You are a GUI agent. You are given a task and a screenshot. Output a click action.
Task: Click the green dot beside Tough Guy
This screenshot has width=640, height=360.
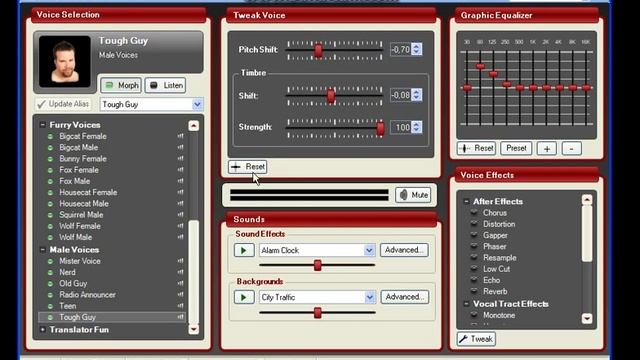pos(50,317)
